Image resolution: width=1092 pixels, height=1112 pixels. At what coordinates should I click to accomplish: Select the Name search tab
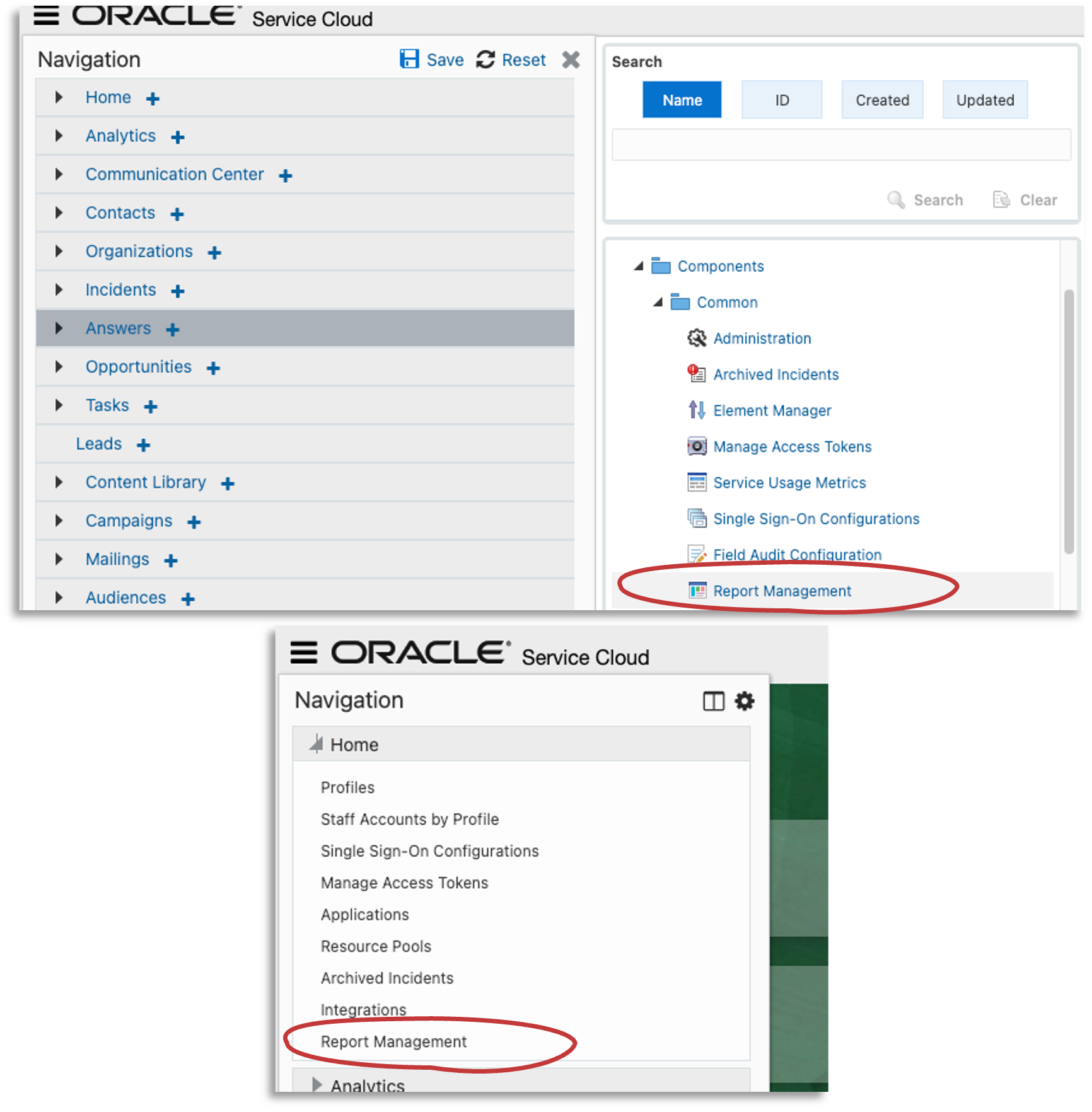click(x=682, y=100)
